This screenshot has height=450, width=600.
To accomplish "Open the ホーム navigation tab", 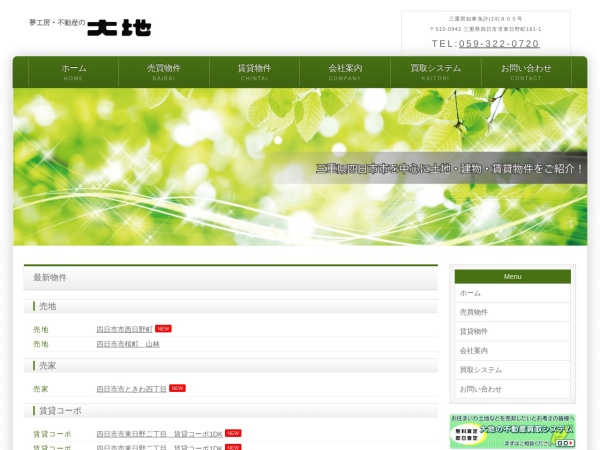I will (73, 72).
